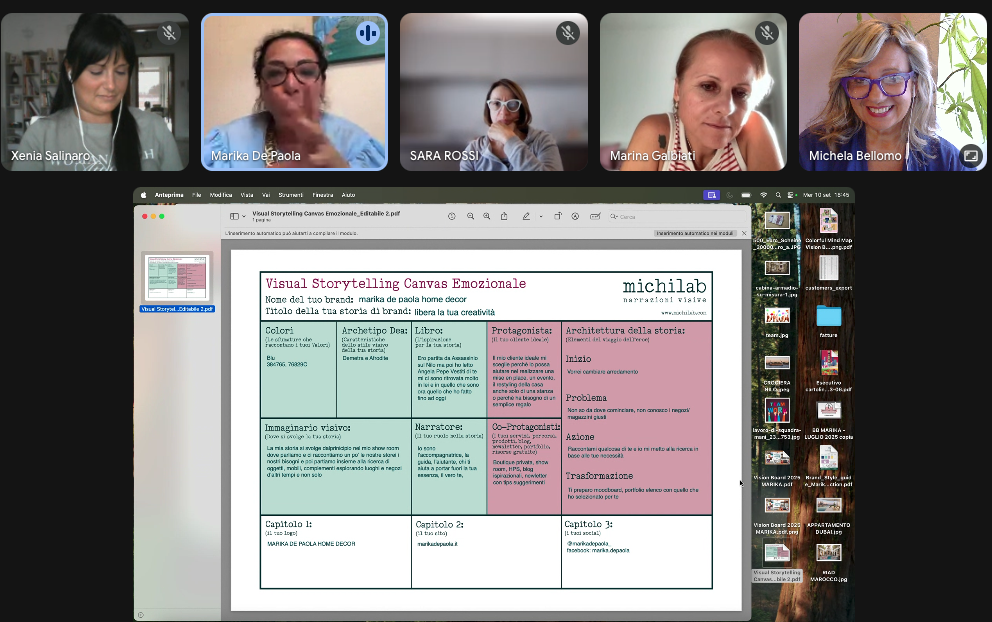Open the Vista menu in the menu bar
This screenshot has height=622, width=992.
coord(246,195)
